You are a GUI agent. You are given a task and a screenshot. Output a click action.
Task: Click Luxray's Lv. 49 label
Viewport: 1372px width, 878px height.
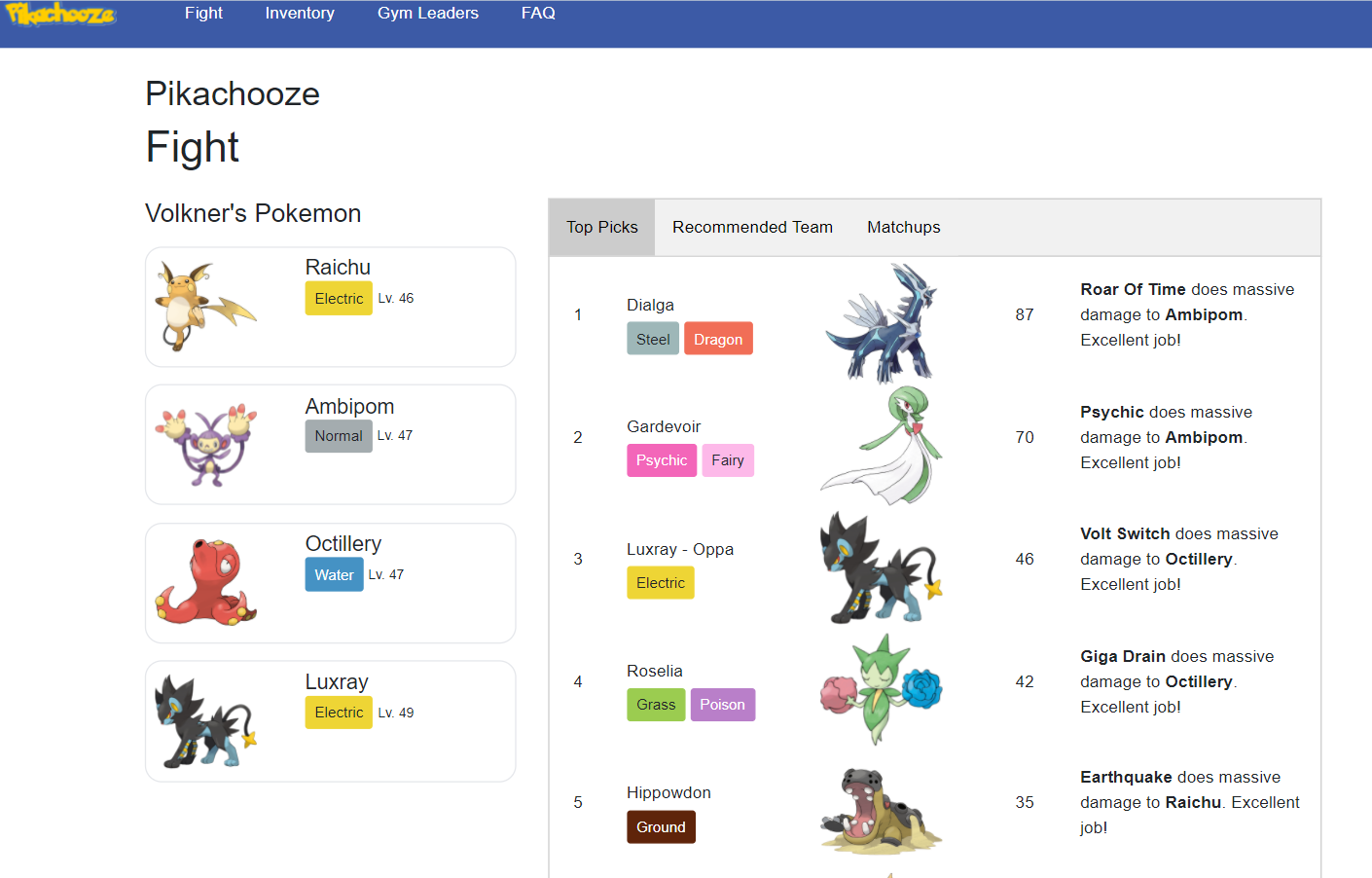(x=396, y=713)
